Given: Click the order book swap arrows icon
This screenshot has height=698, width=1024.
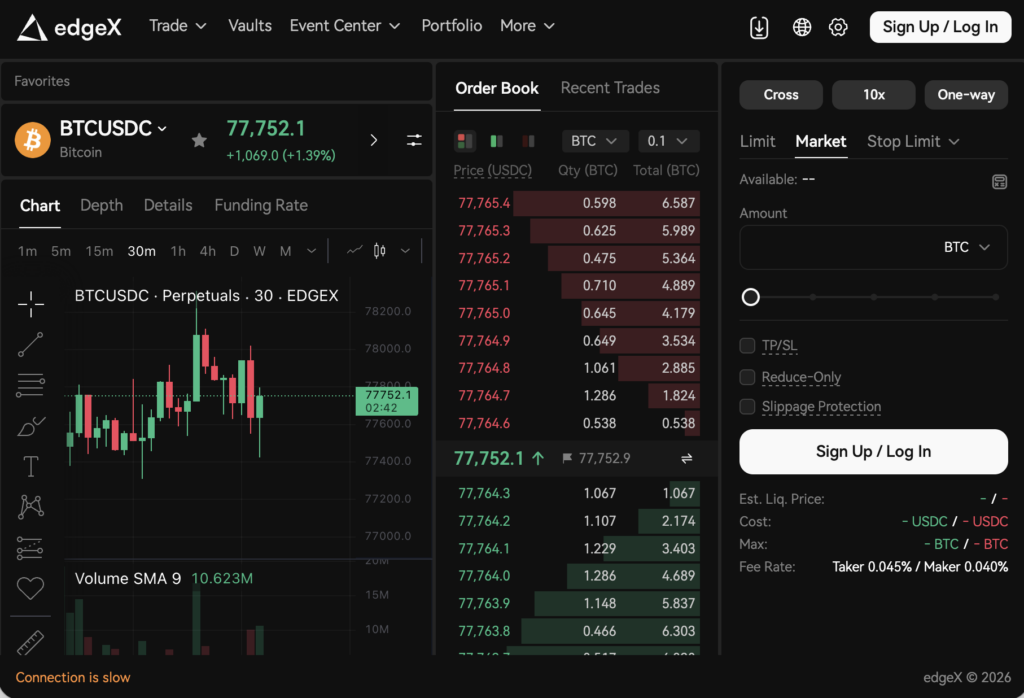Looking at the screenshot, I should pyautogui.click(x=686, y=459).
